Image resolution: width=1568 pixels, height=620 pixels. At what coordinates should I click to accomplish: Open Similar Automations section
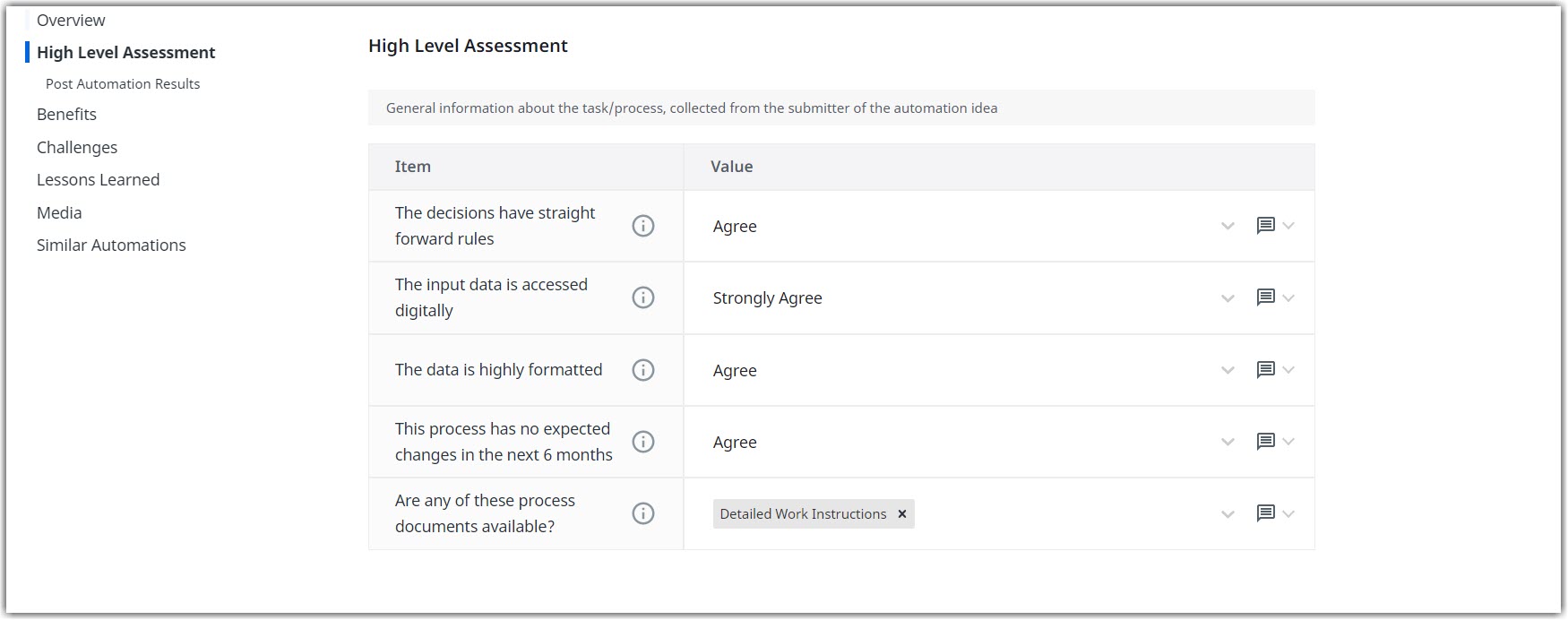111,245
